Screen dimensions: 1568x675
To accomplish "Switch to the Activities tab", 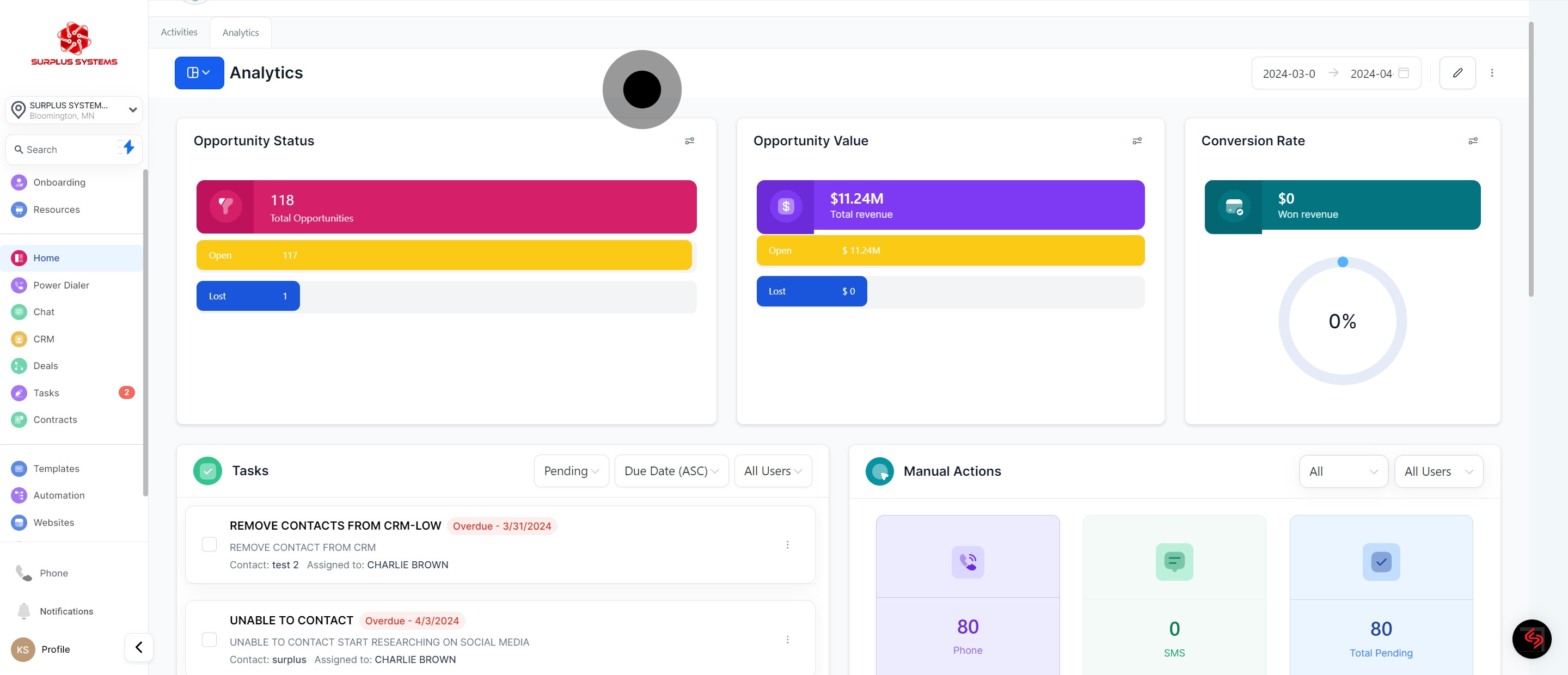I will 179,32.
